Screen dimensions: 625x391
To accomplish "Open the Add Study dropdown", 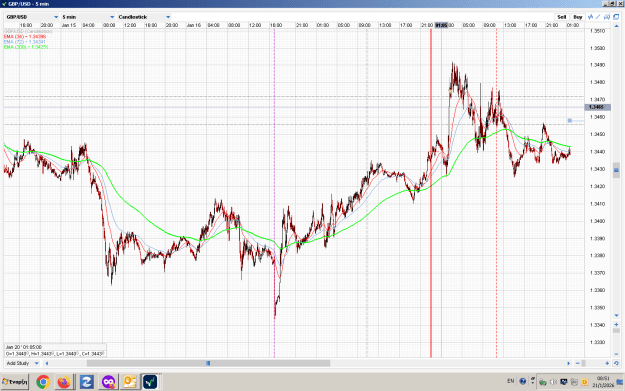I will click(22, 363).
